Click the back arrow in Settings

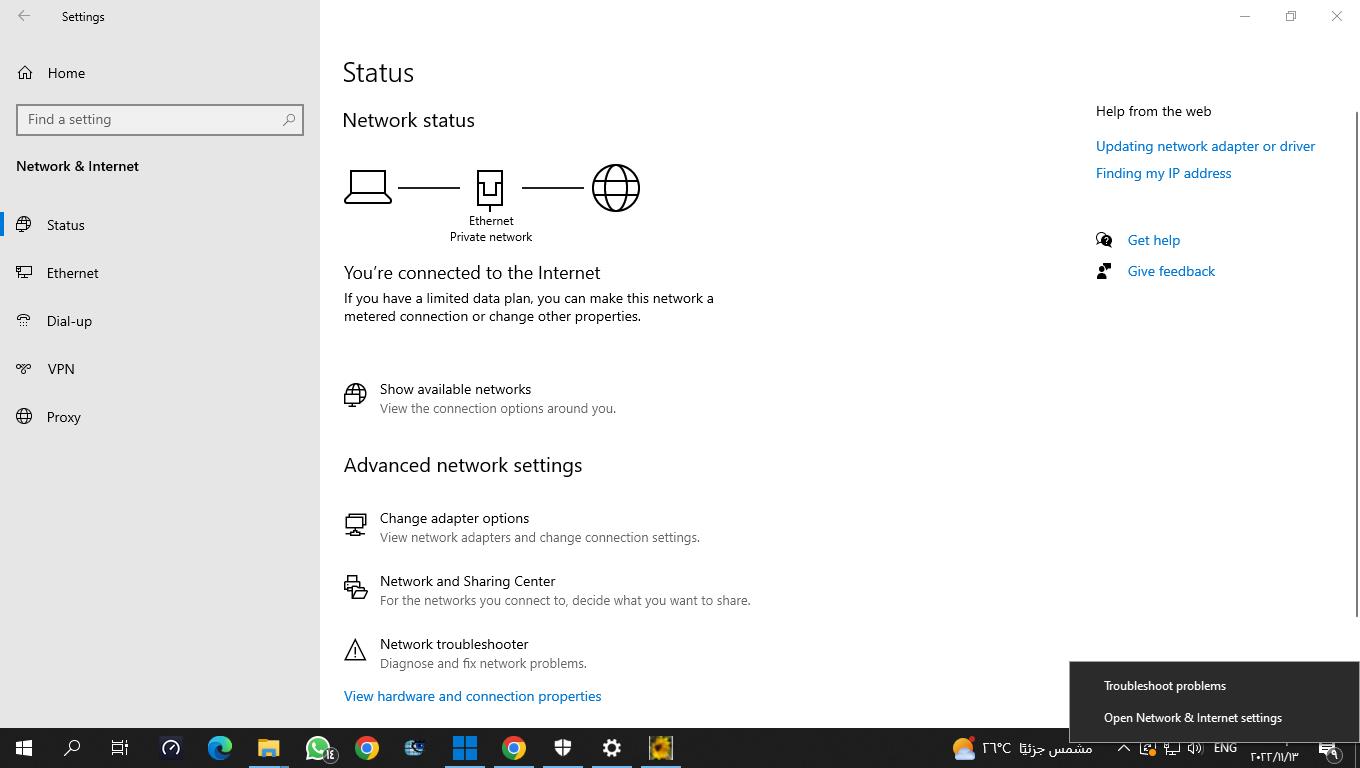coord(24,16)
